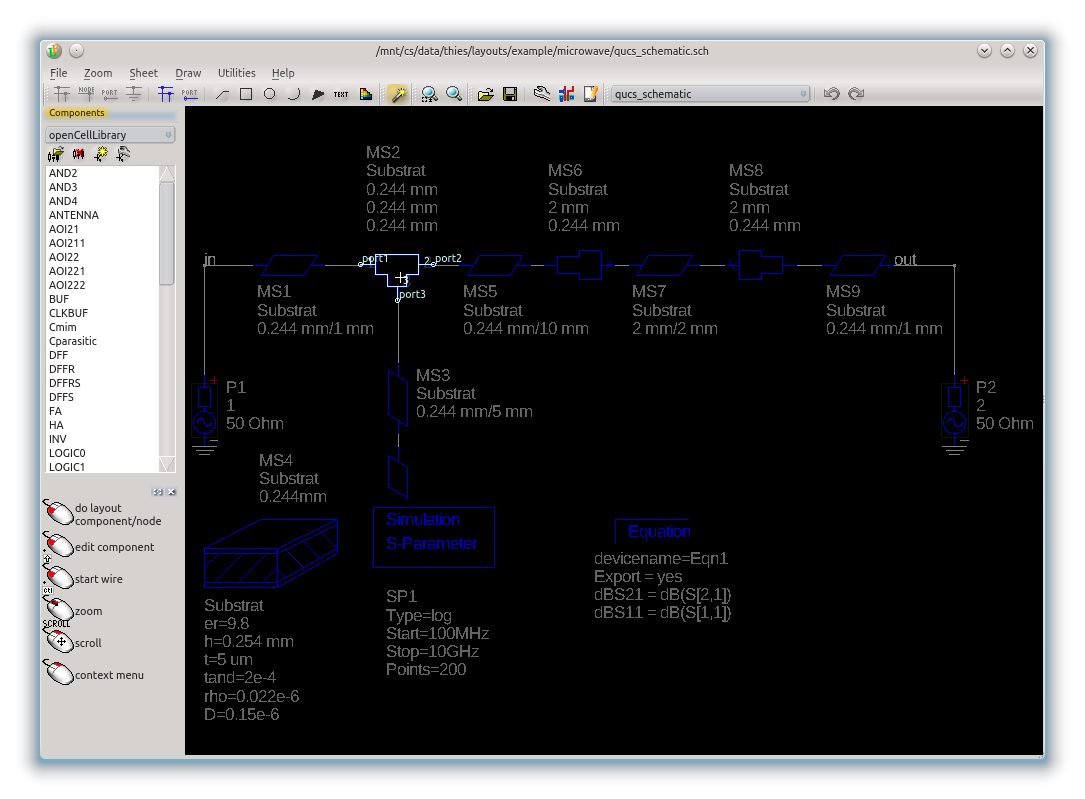Click the MS6 step component symbol

580,265
